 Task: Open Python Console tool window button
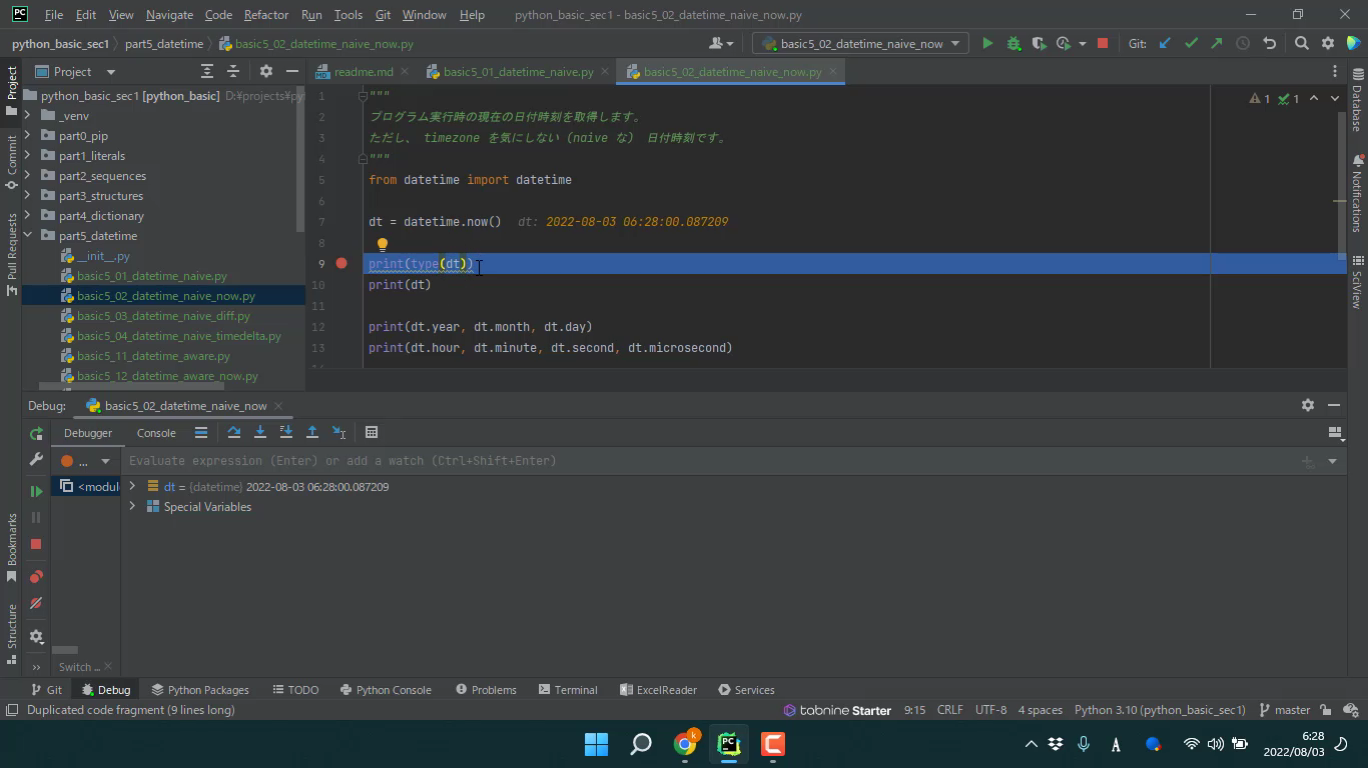(x=385, y=690)
